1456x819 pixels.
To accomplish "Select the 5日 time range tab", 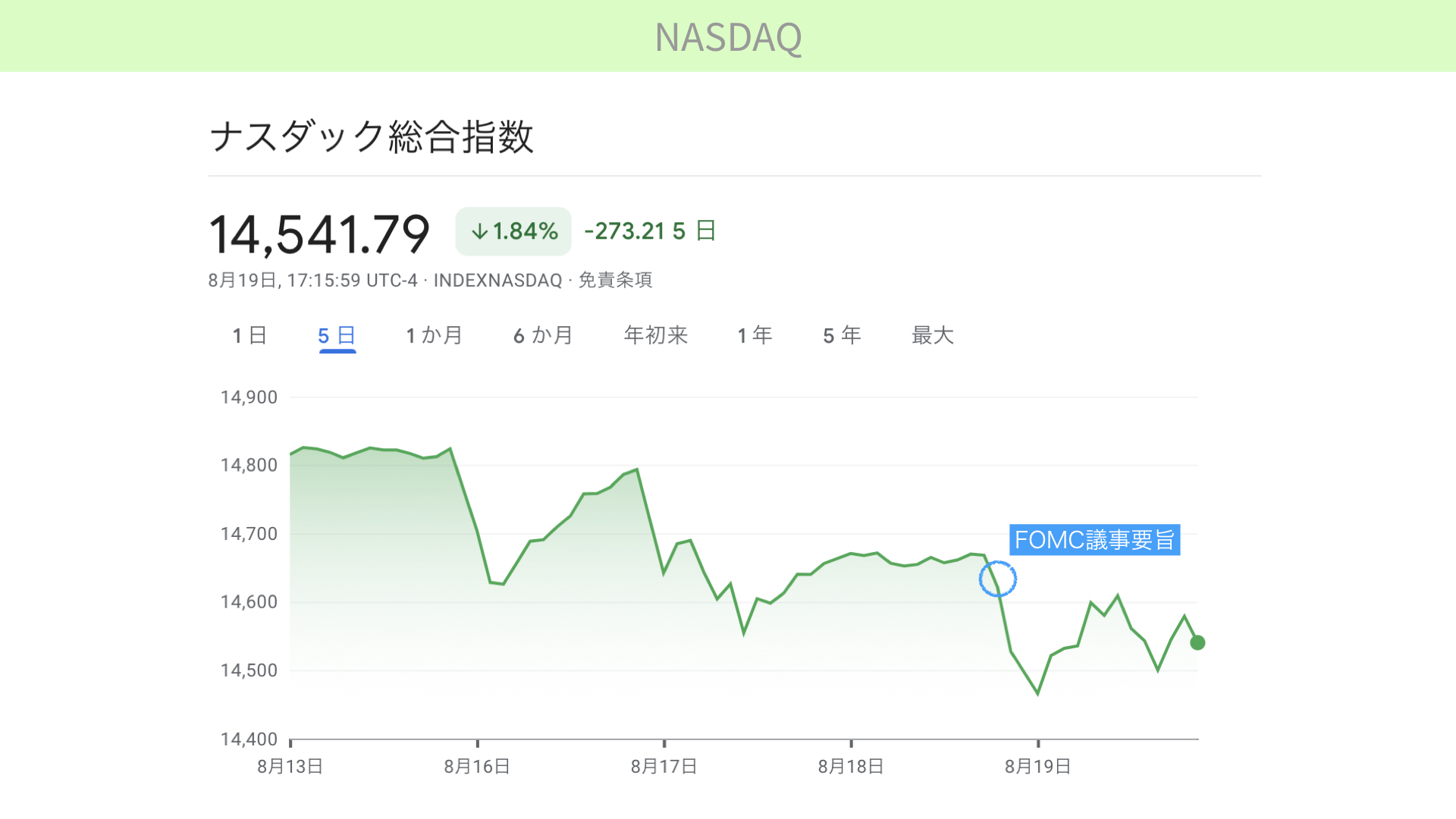I will [x=337, y=335].
